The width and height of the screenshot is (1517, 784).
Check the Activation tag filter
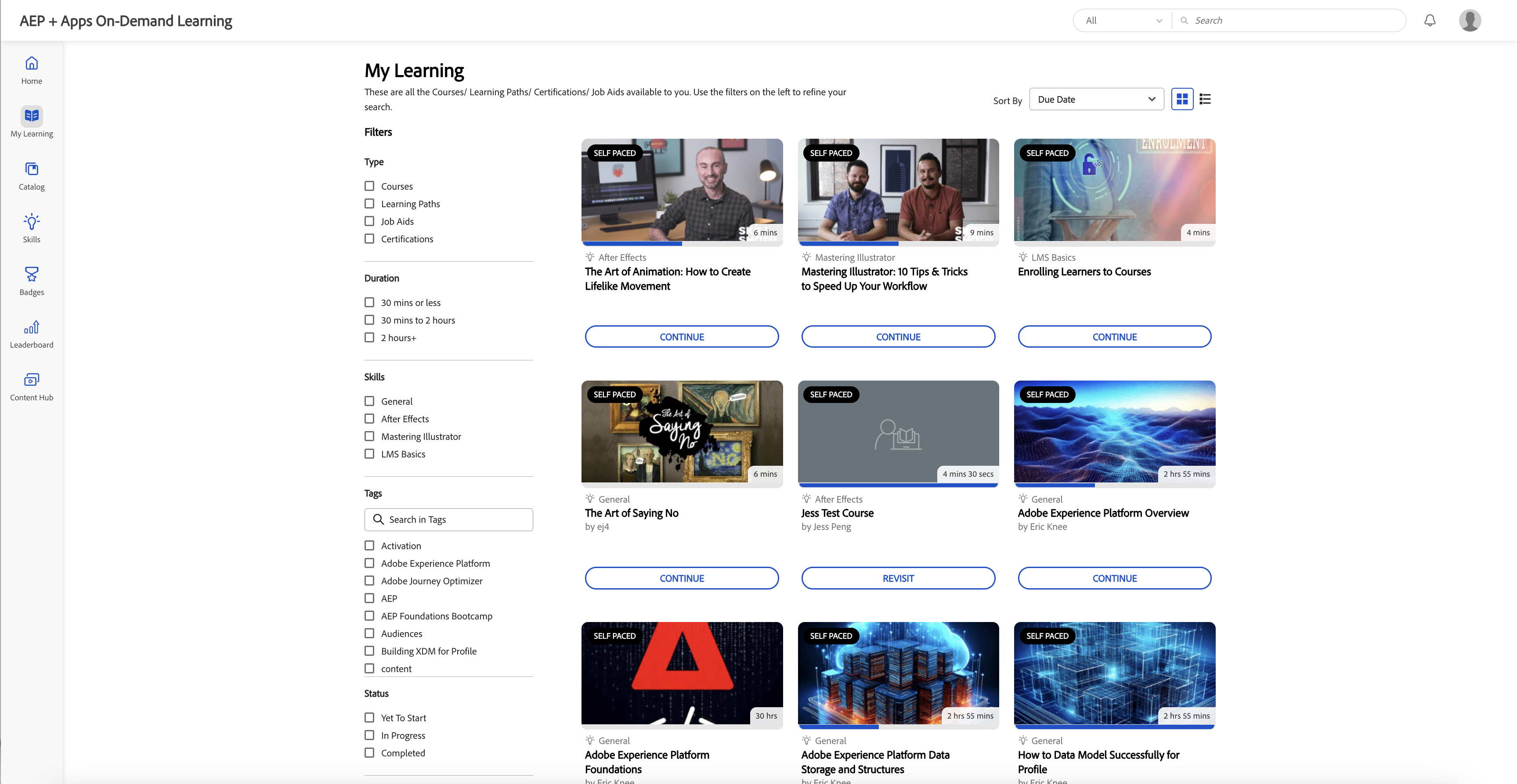[369, 546]
